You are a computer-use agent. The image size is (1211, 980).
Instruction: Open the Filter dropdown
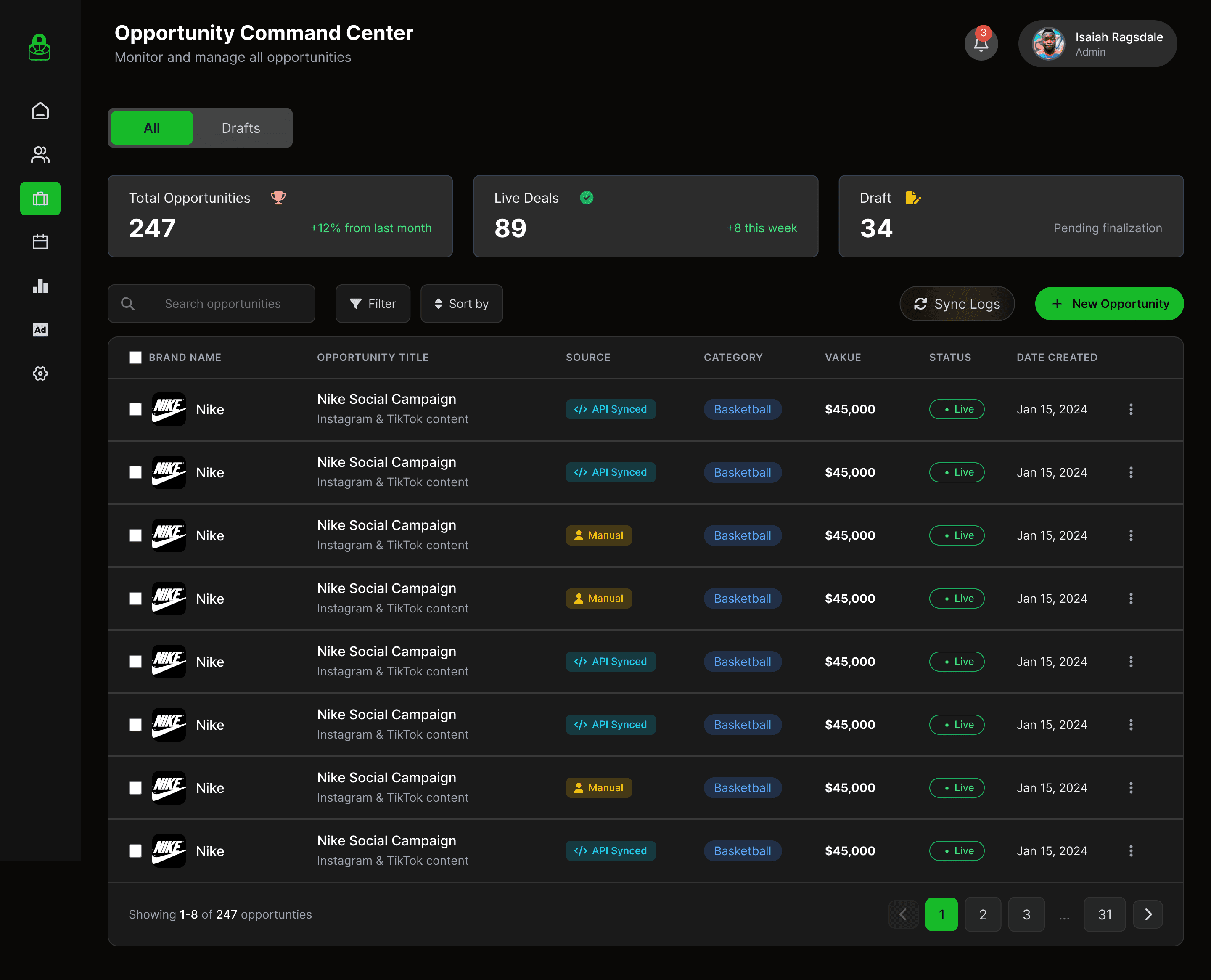373,304
